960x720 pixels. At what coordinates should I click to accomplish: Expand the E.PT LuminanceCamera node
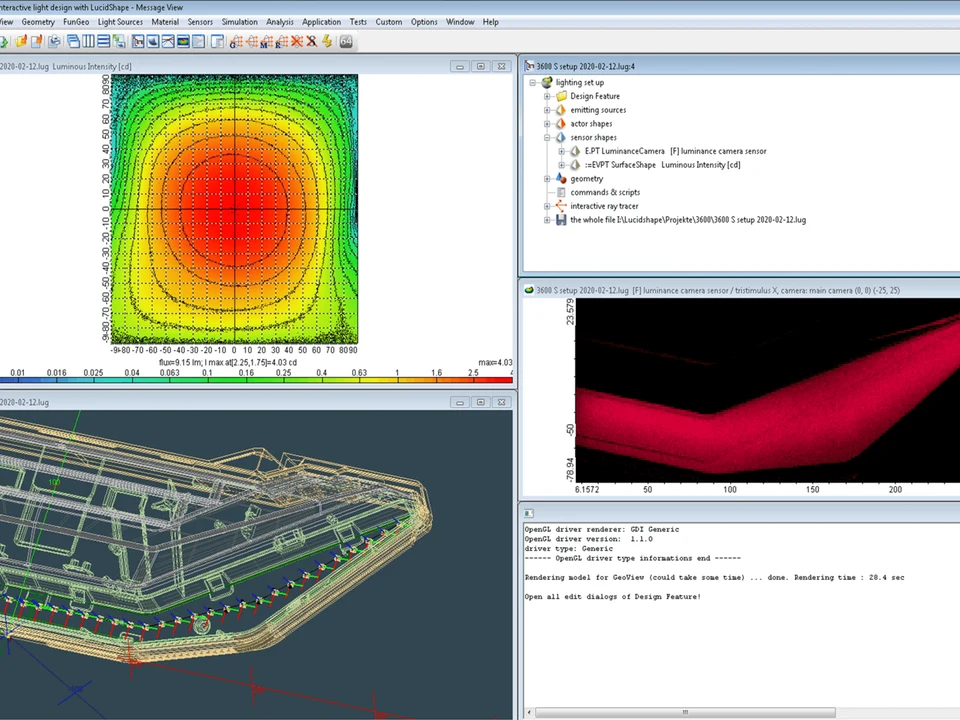pos(561,151)
